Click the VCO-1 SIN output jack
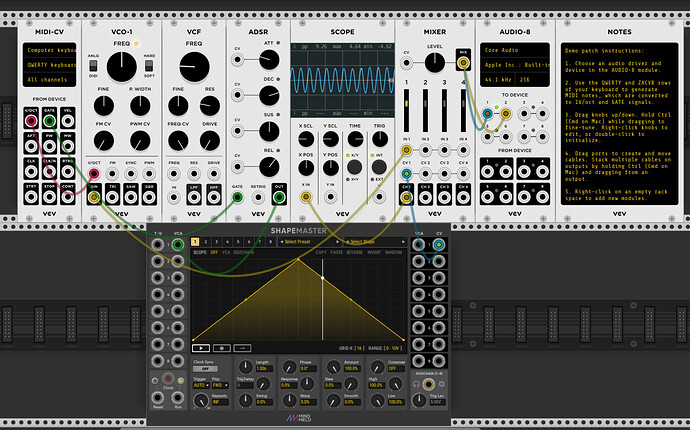The width and height of the screenshot is (690, 430). click(94, 197)
